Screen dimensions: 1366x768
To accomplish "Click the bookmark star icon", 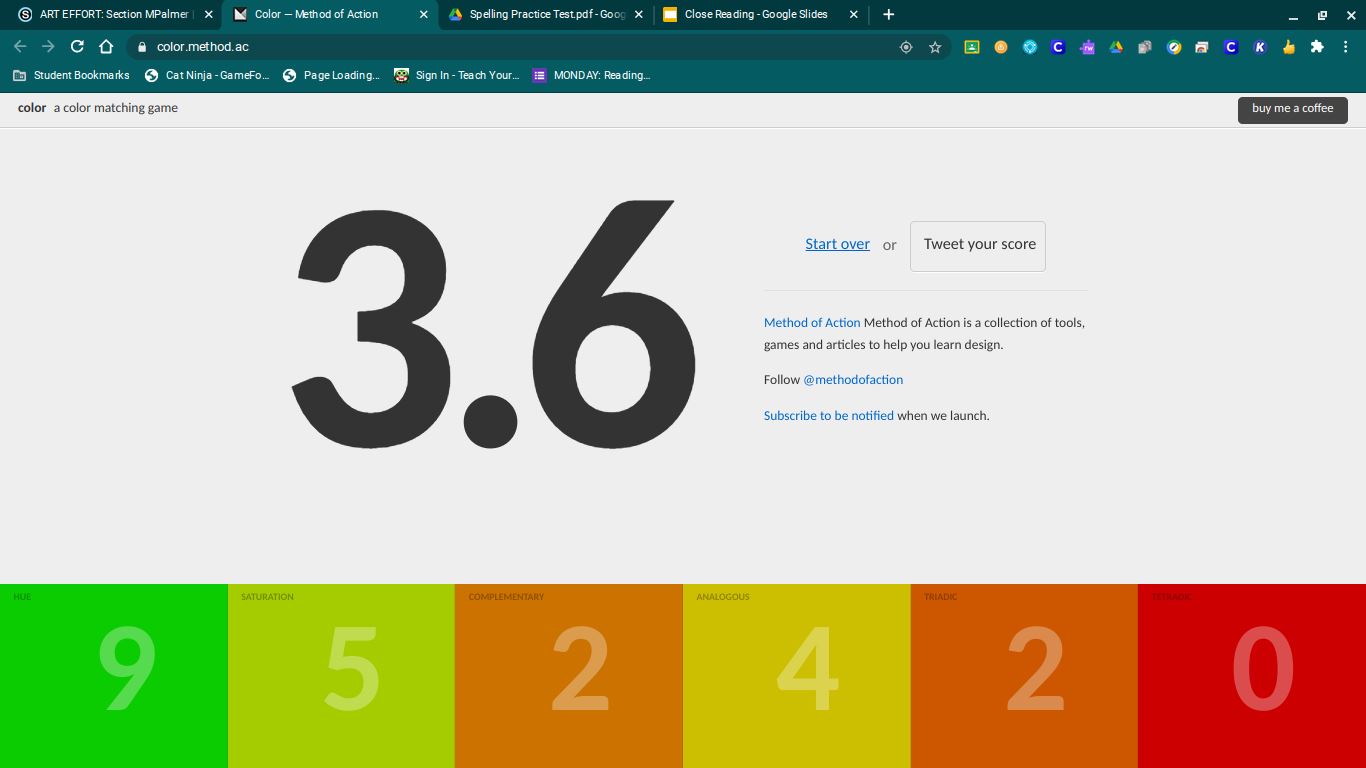I will [x=935, y=47].
